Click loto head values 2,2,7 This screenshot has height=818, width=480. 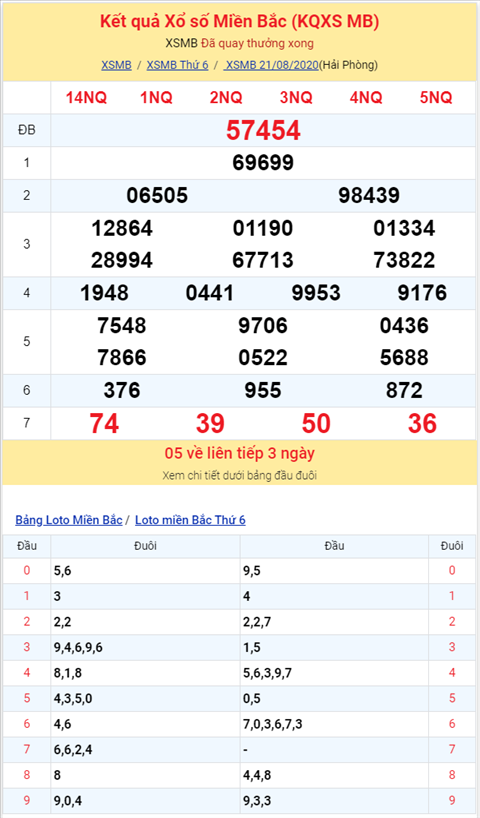pos(257,622)
